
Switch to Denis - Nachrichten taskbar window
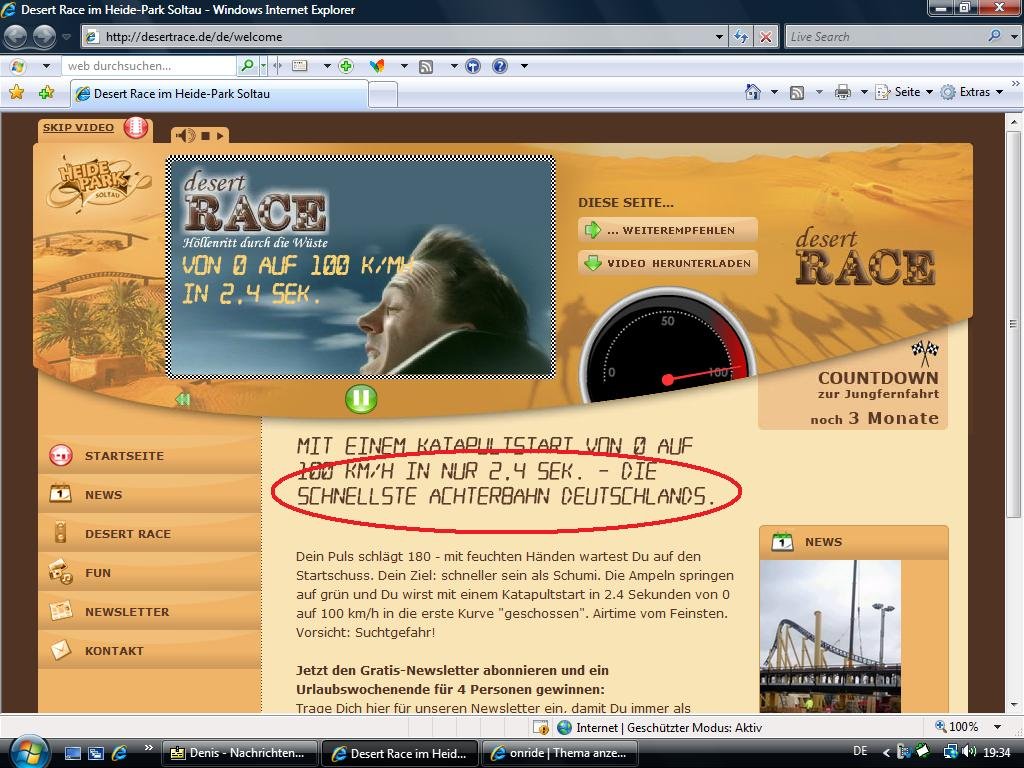pos(239,753)
